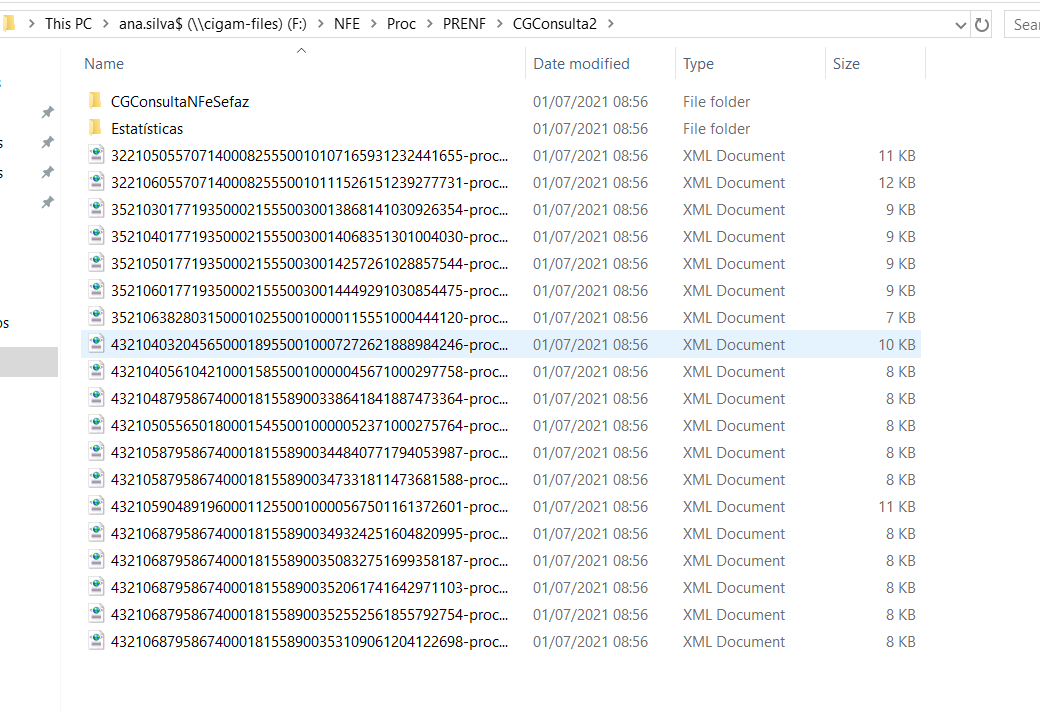Expand the chevron after PRENF in path
The image size is (1040, 713).
pyautogui.click(x=499, y=24)
